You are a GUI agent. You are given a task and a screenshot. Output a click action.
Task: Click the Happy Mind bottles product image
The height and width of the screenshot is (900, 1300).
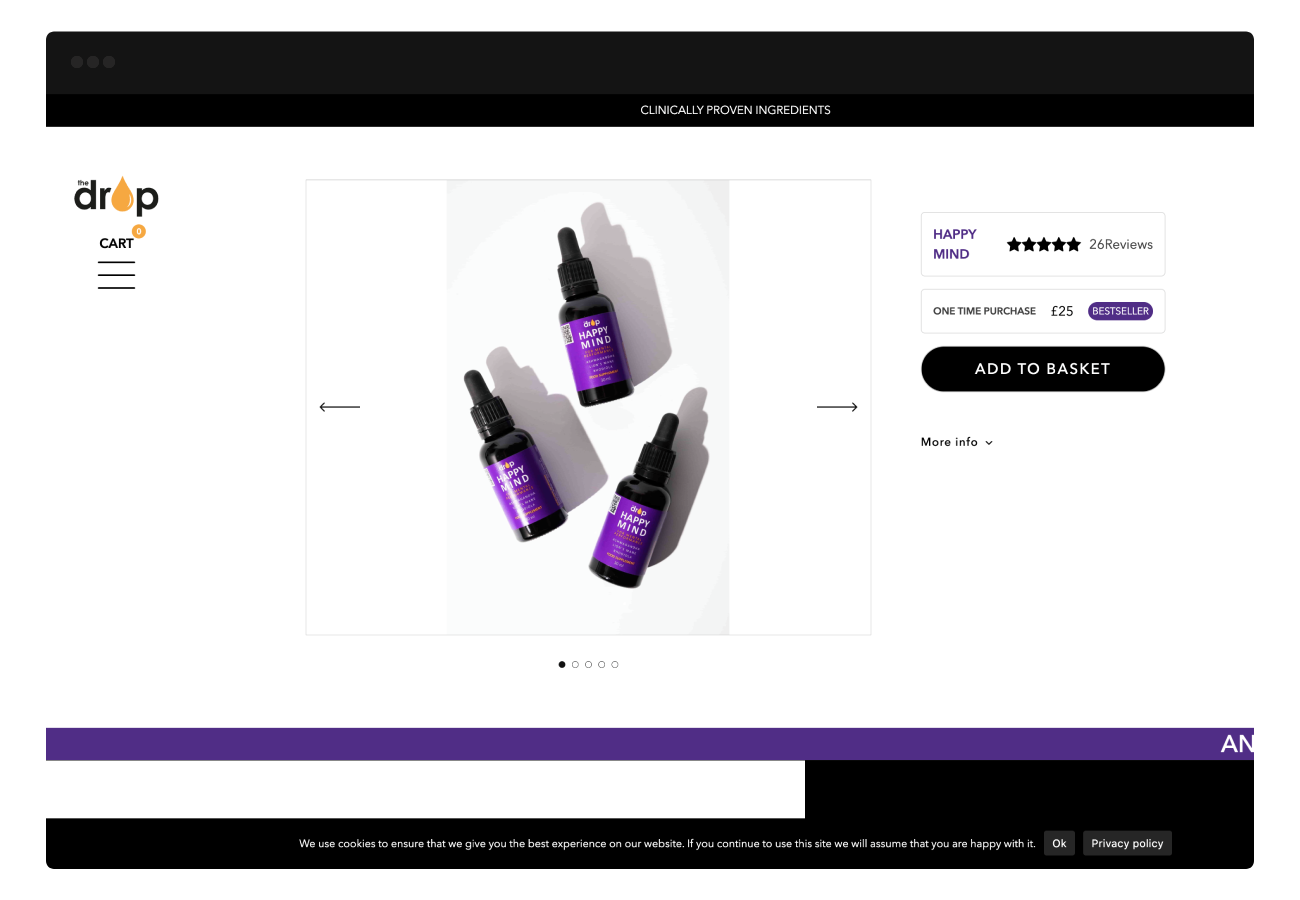click(588, 407)
